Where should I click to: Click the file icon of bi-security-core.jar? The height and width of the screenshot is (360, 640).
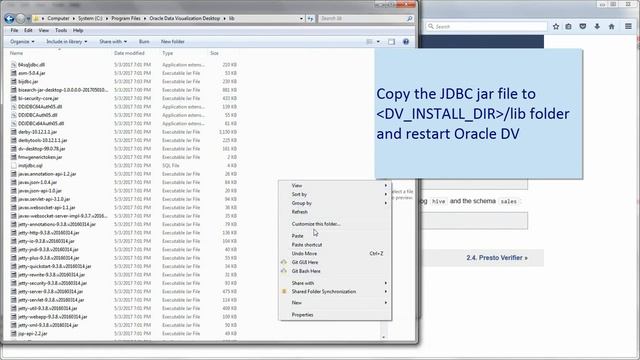pos(13,98)
